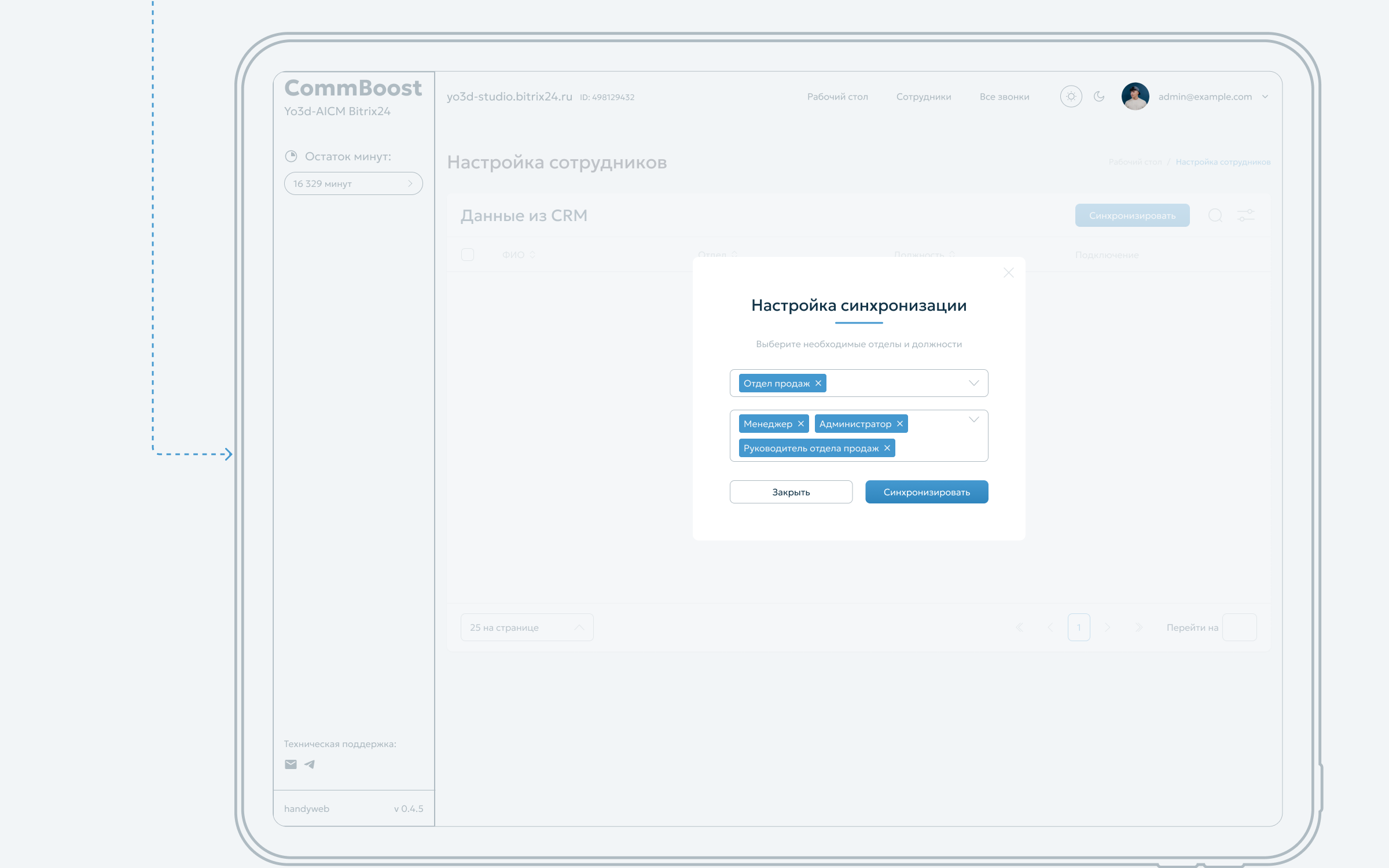Image resolution: width=1389 pixels, height=868 pixels.
Task: Click the user avatar photo
Action: [x=1136, y=97]
